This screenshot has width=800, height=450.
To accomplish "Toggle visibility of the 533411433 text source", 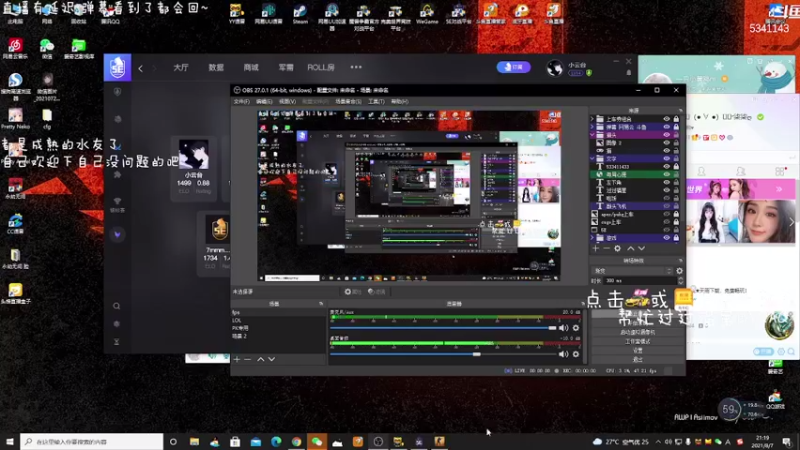I will [x=666, y=166].
